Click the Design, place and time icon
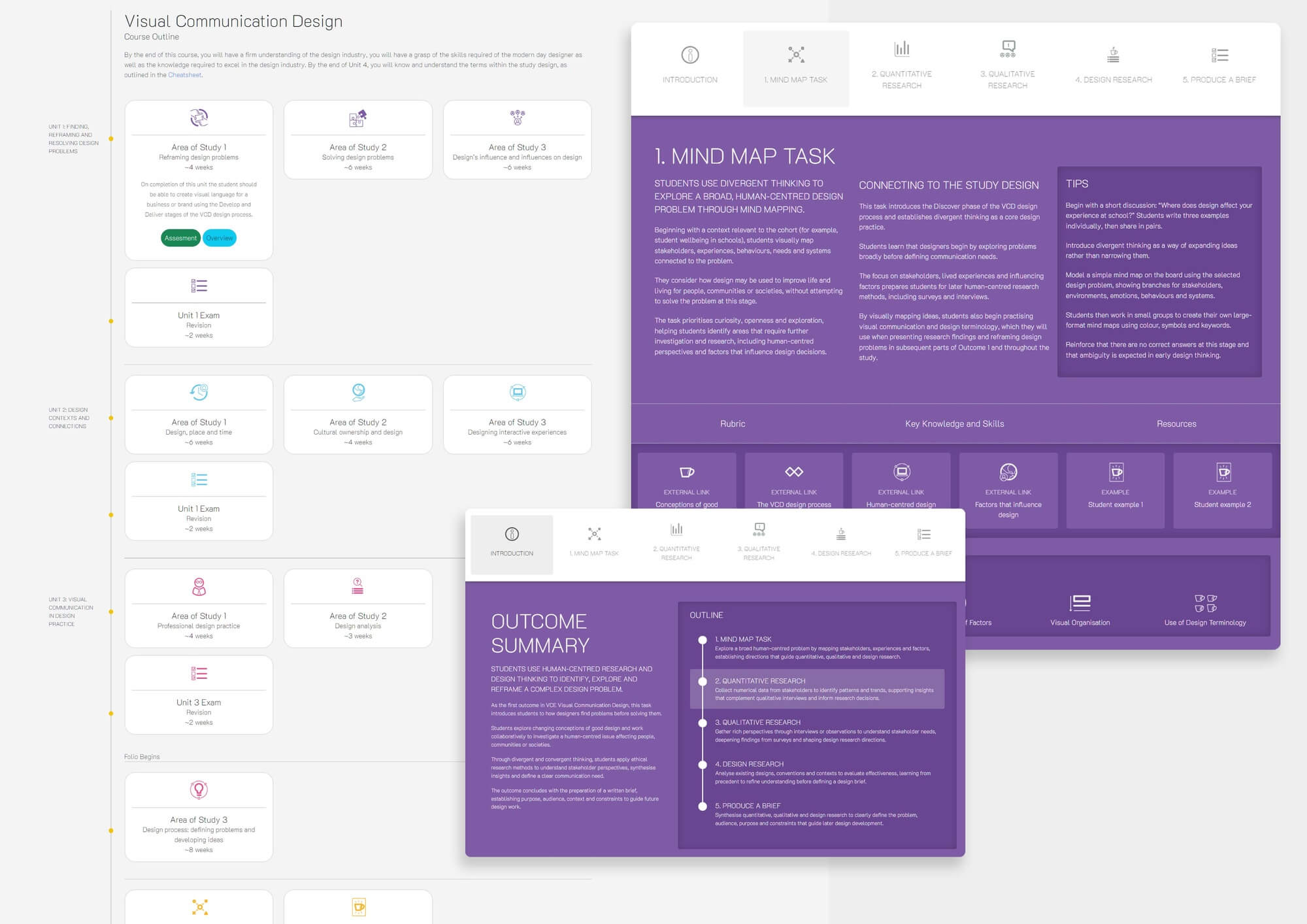The image size is (1307, 924). (199, 392)
